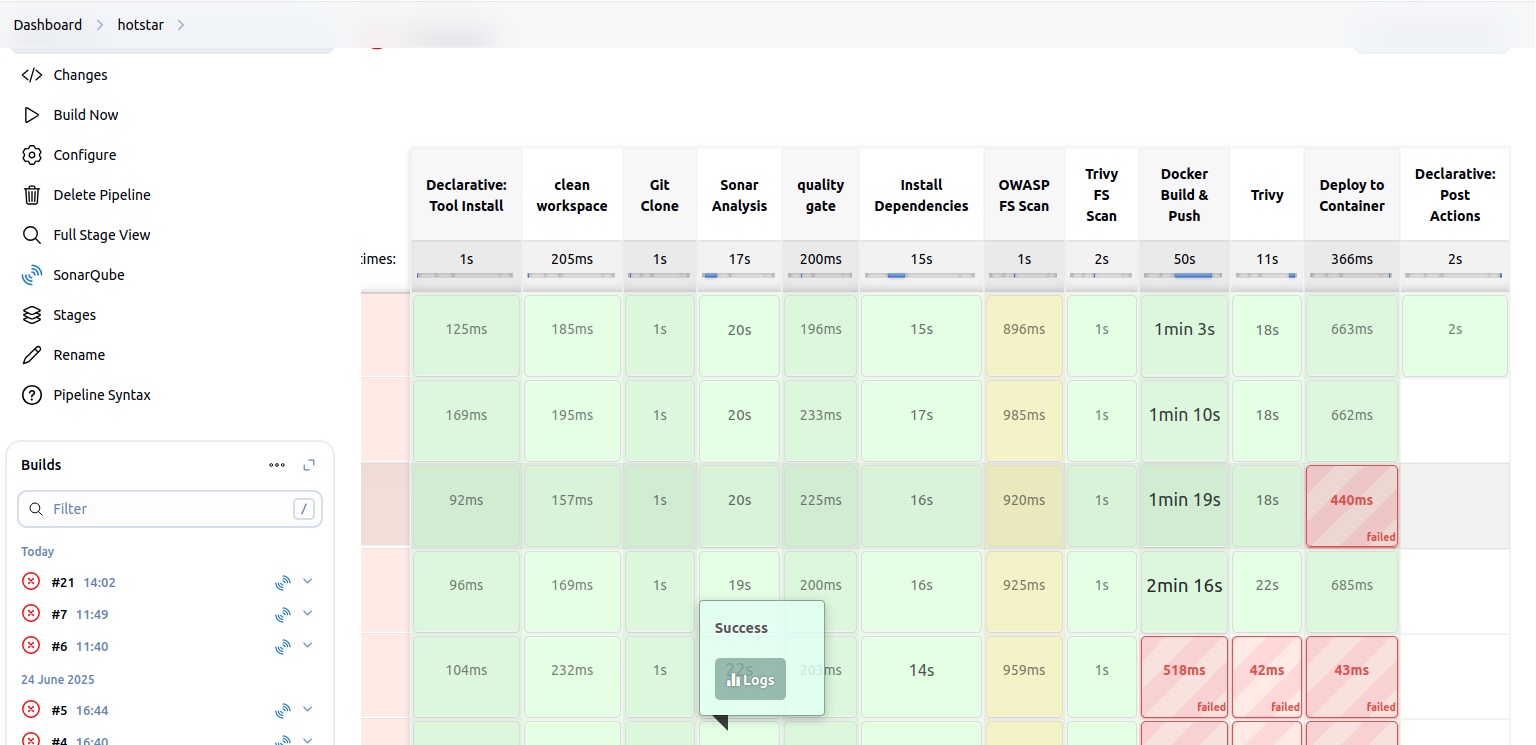Open build #6 link

pos(59,646)
